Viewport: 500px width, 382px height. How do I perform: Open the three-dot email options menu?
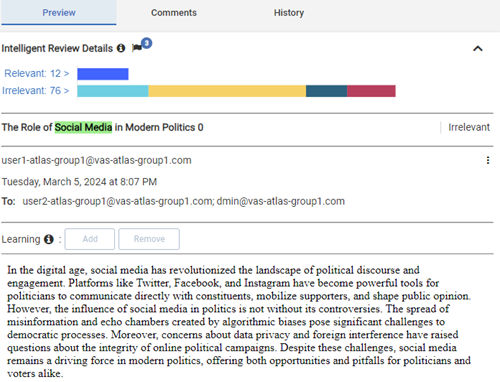coord(488,160)
